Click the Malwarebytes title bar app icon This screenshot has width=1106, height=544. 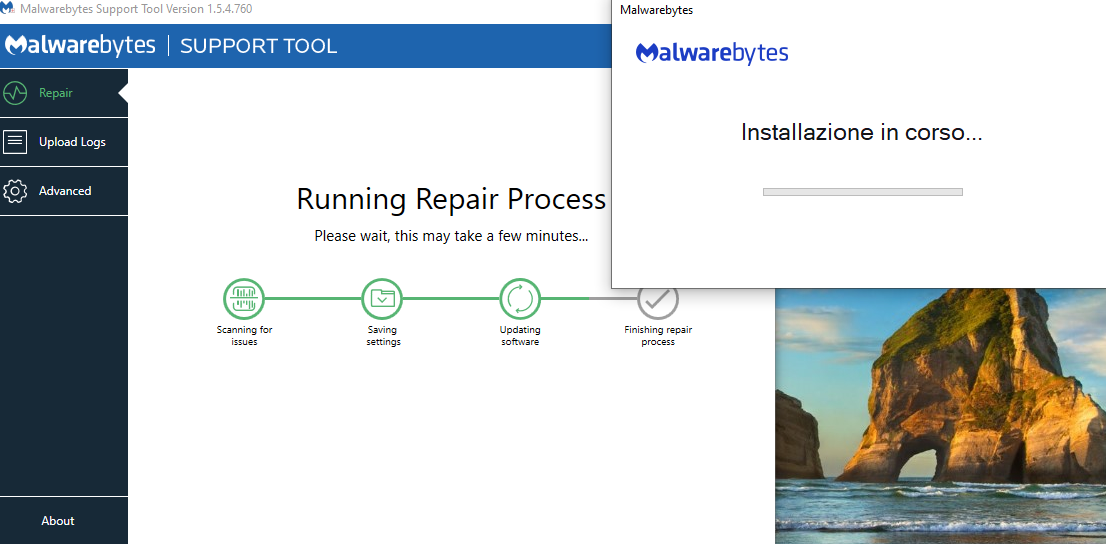7,8
